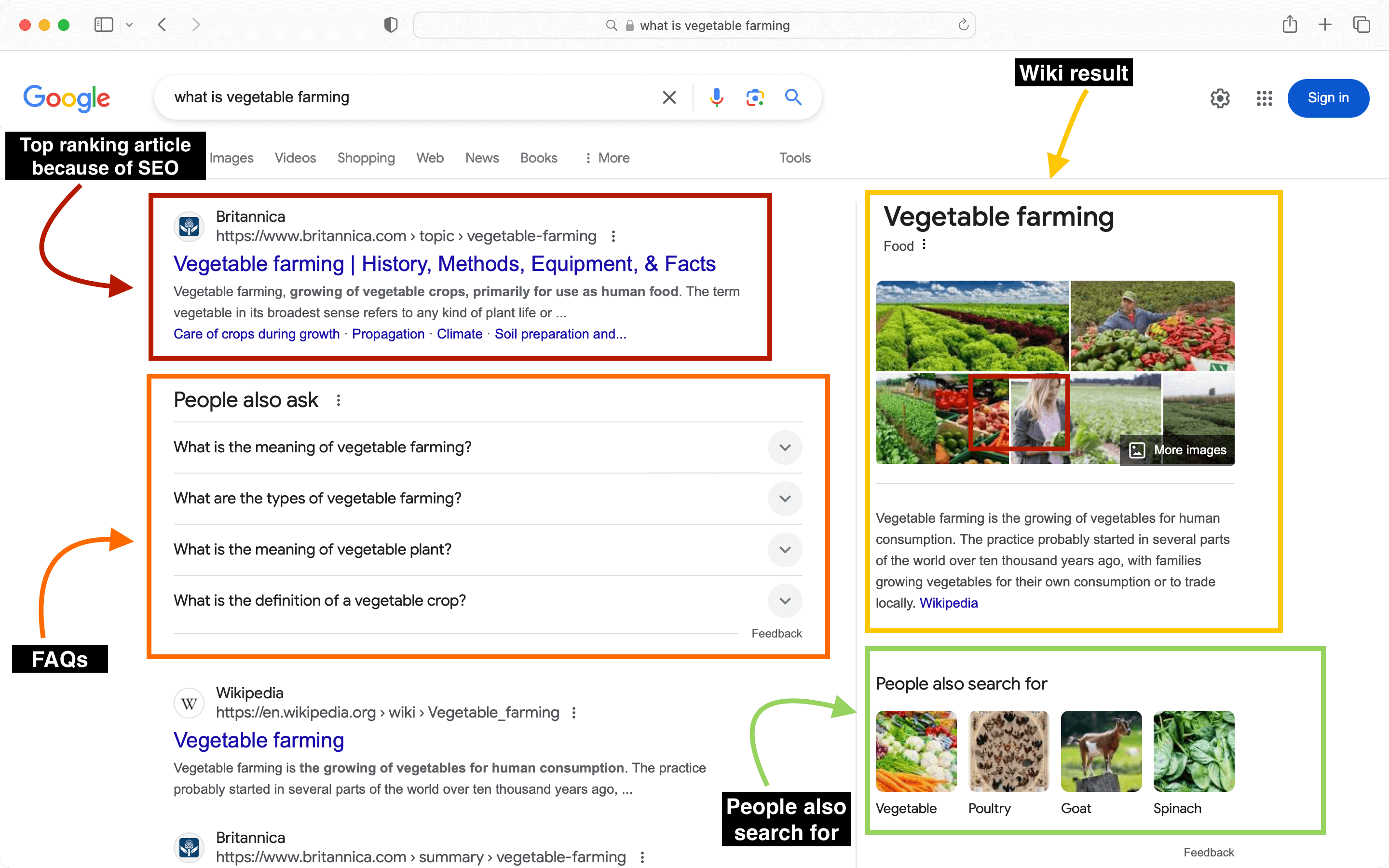This screenshot has height=868, width=1389.
Task: Open the lettuce field rows image
Action: click(x=972, y=325)
